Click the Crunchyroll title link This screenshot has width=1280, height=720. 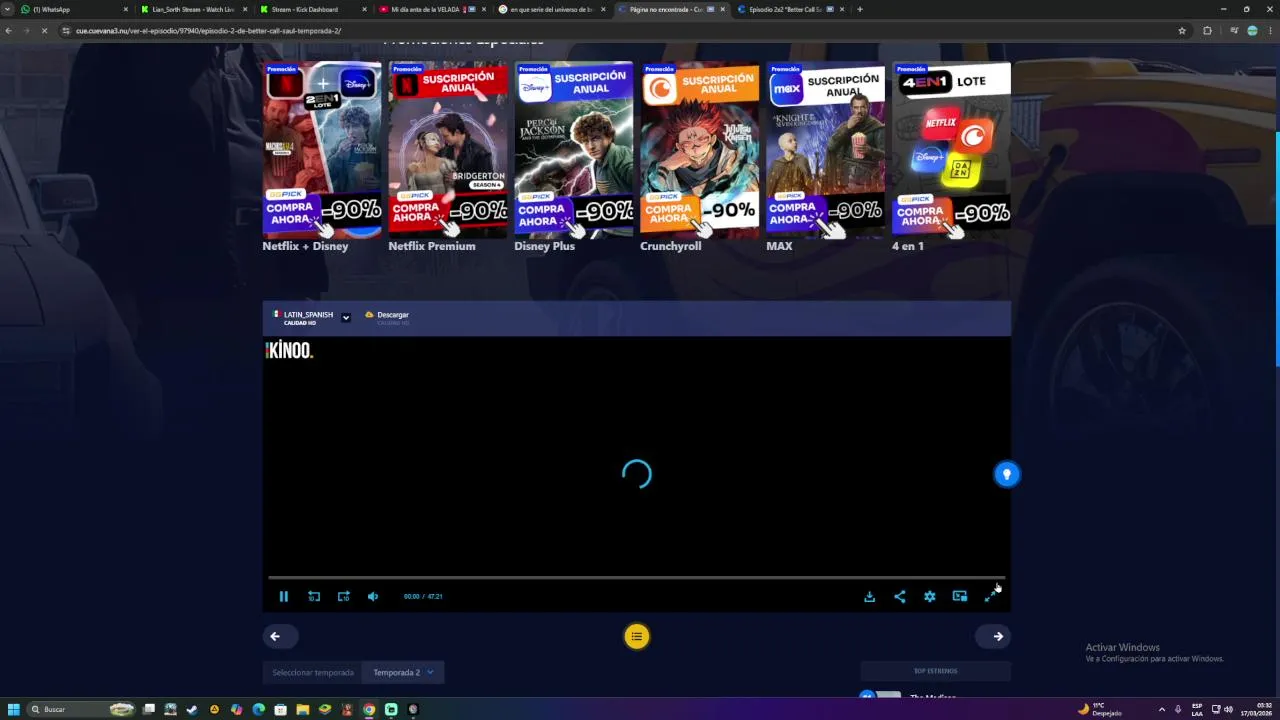pyautogui.click(x=670, y=246)
